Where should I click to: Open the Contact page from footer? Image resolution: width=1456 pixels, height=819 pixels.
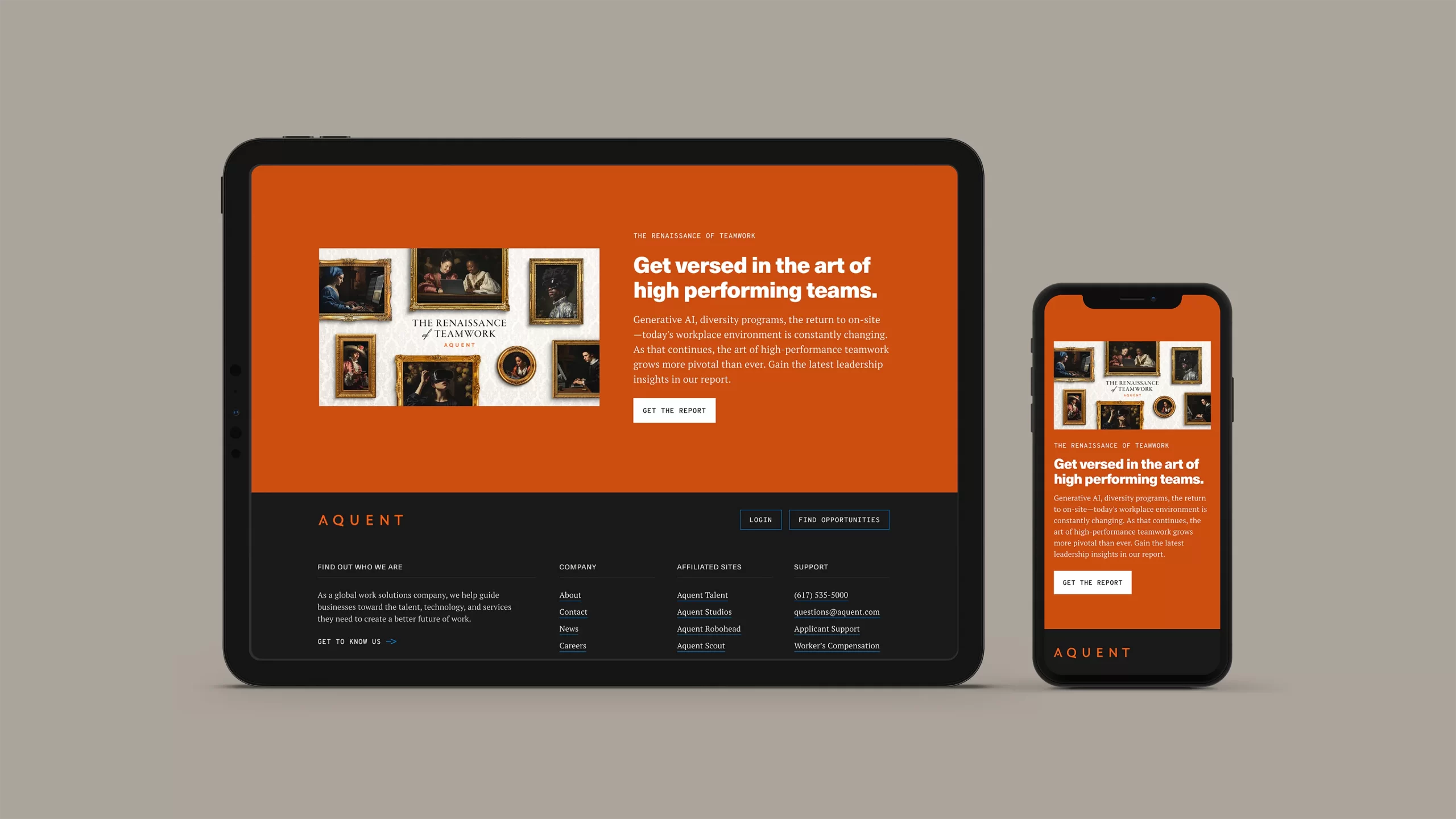[x=572, y=611]
